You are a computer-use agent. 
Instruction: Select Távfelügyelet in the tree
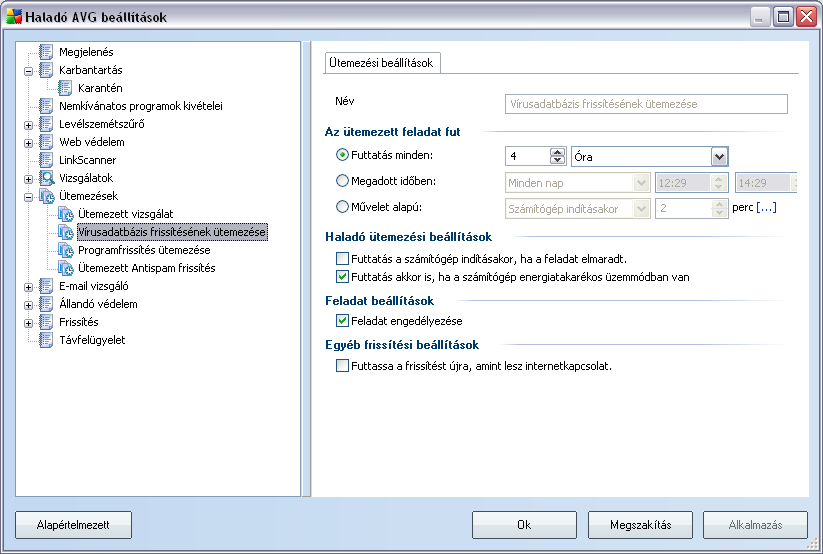tap(92, 340)
